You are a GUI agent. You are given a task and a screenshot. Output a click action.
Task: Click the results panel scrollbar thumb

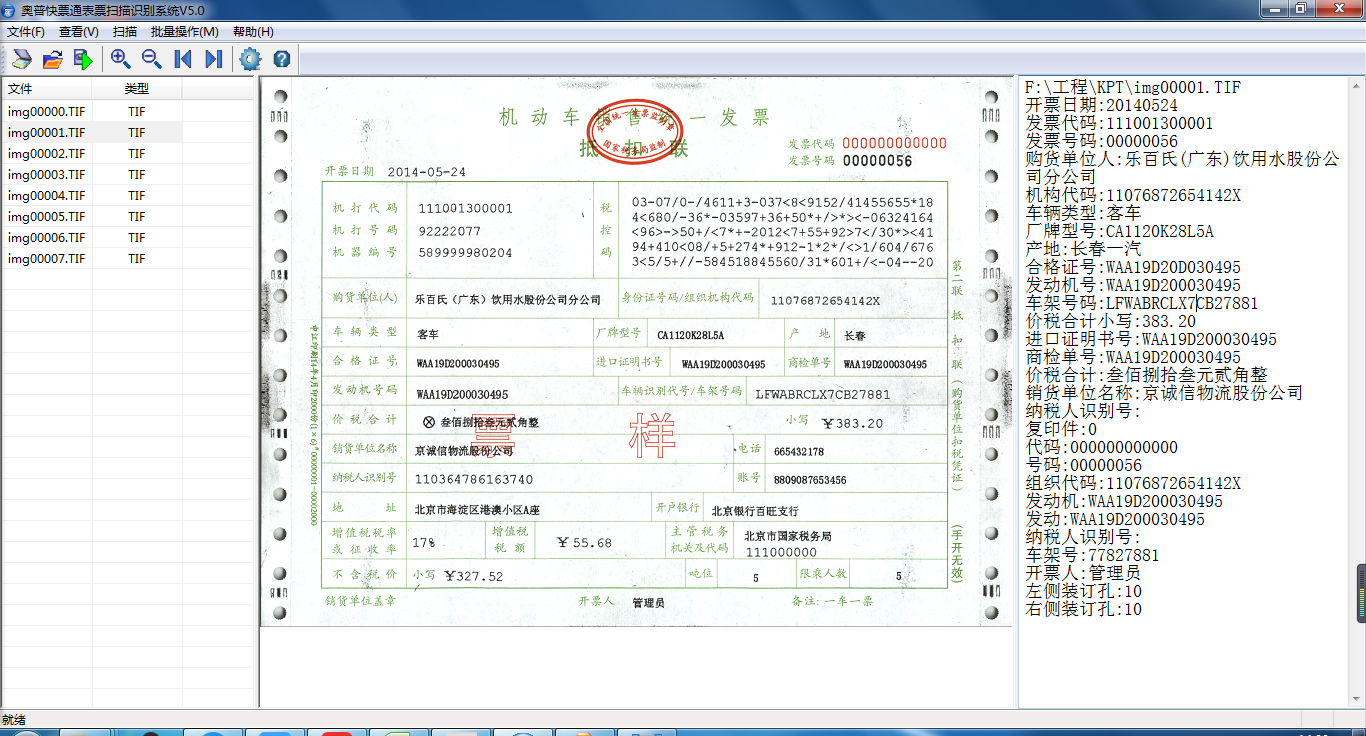click(x=1360, y=593)
